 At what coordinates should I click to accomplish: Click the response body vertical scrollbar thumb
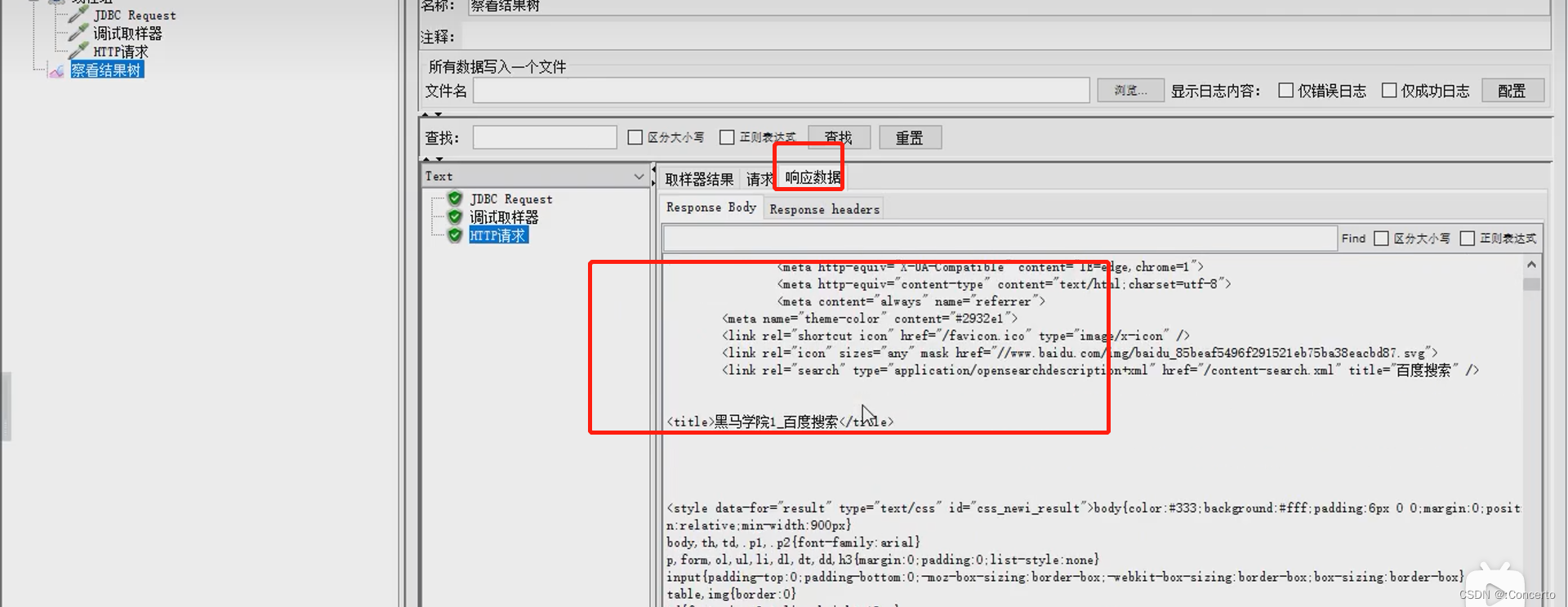point(1531,284)
